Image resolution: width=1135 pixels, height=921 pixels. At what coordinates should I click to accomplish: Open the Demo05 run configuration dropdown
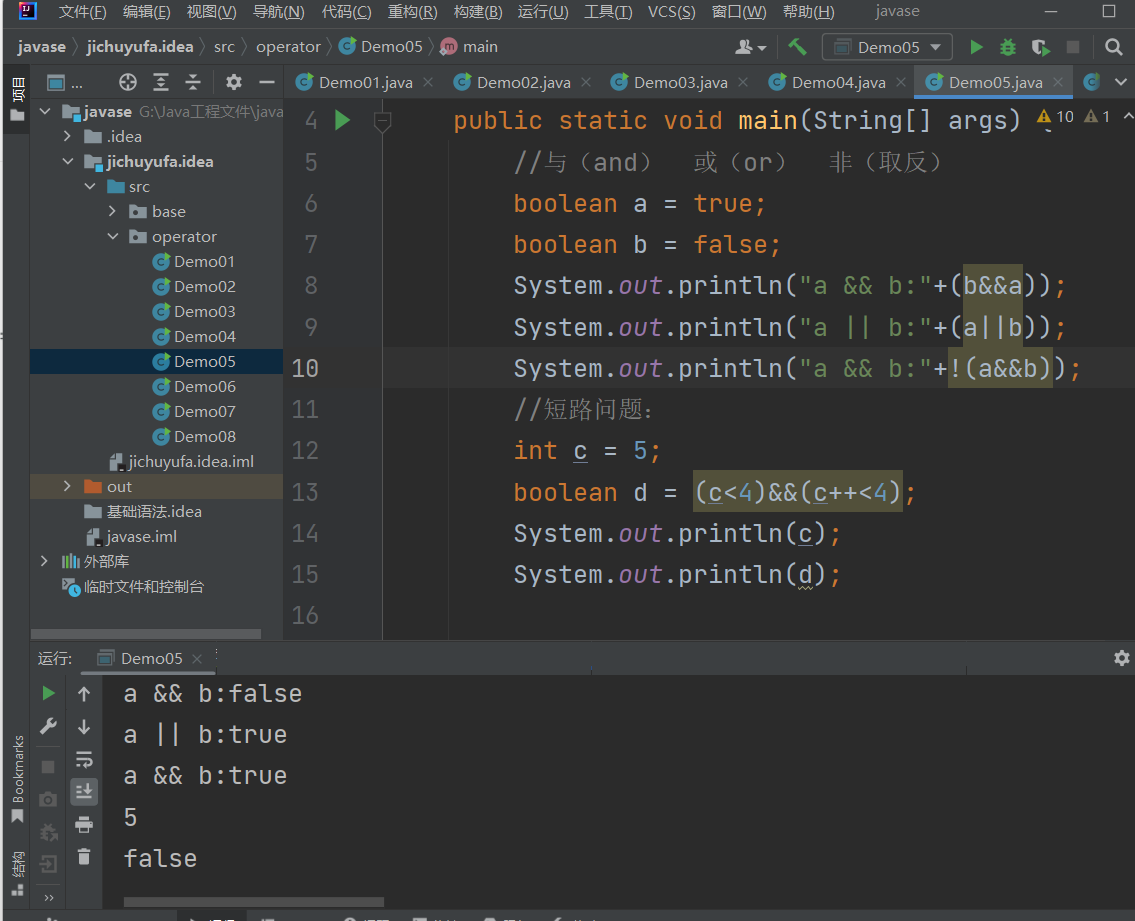(887, 47)
